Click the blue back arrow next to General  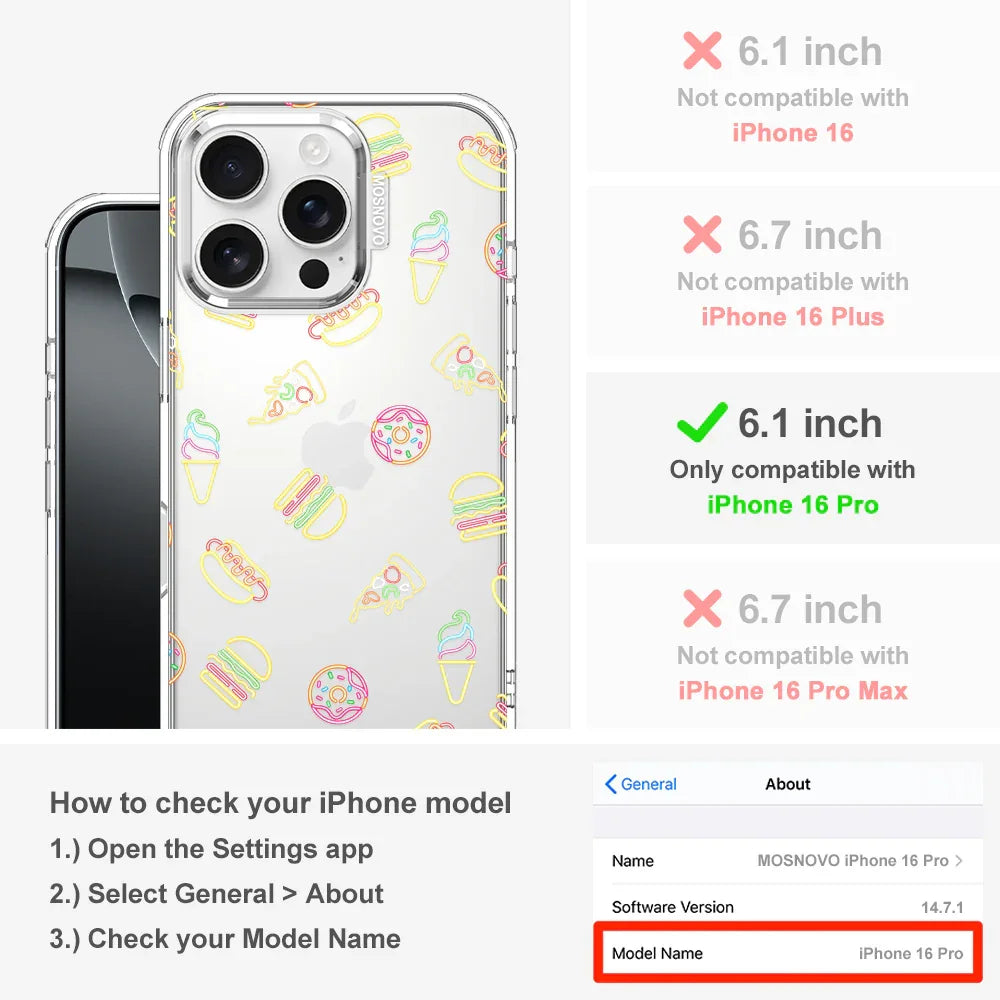coord(610,784)
